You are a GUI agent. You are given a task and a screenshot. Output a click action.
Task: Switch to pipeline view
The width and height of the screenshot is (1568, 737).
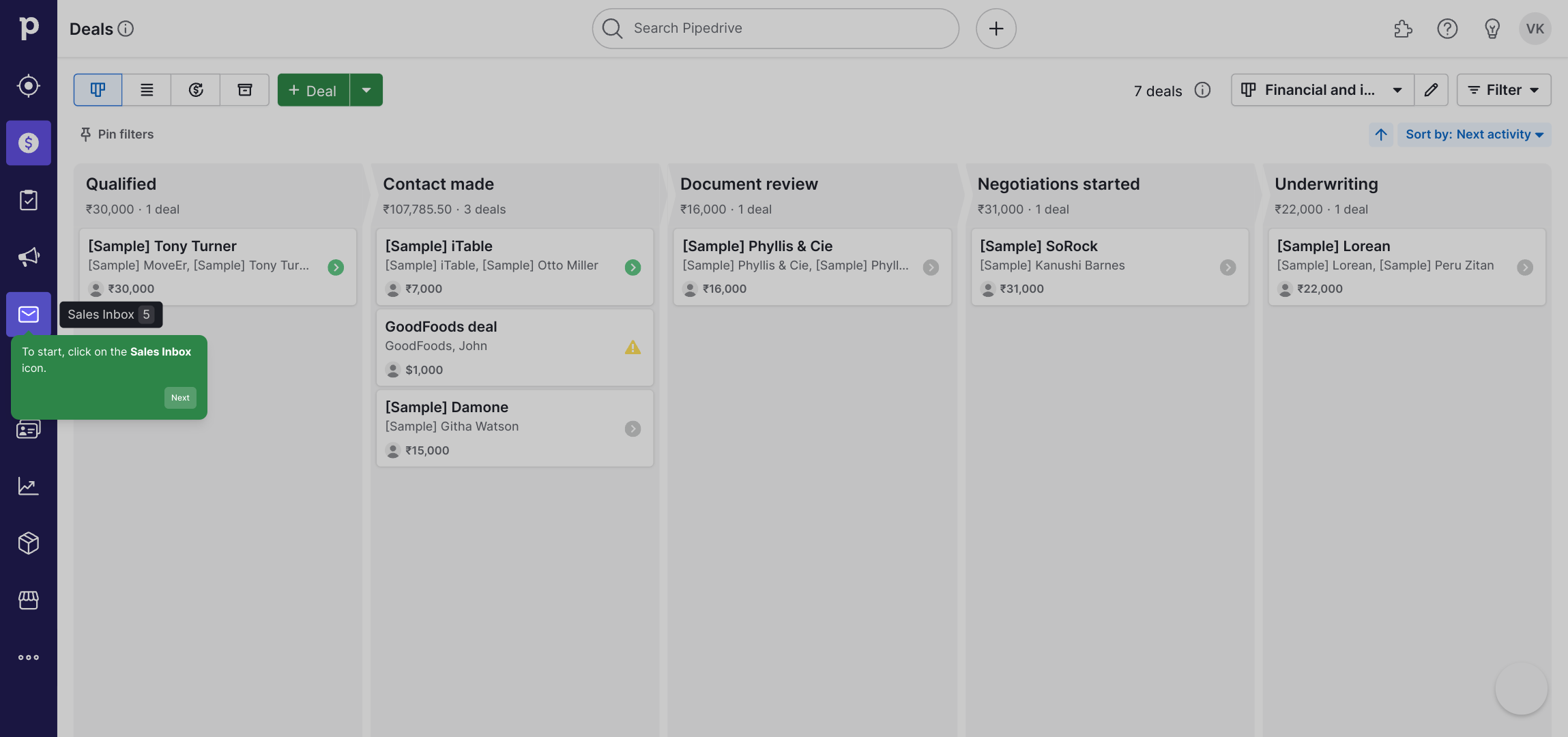click(x=98, y=90)
